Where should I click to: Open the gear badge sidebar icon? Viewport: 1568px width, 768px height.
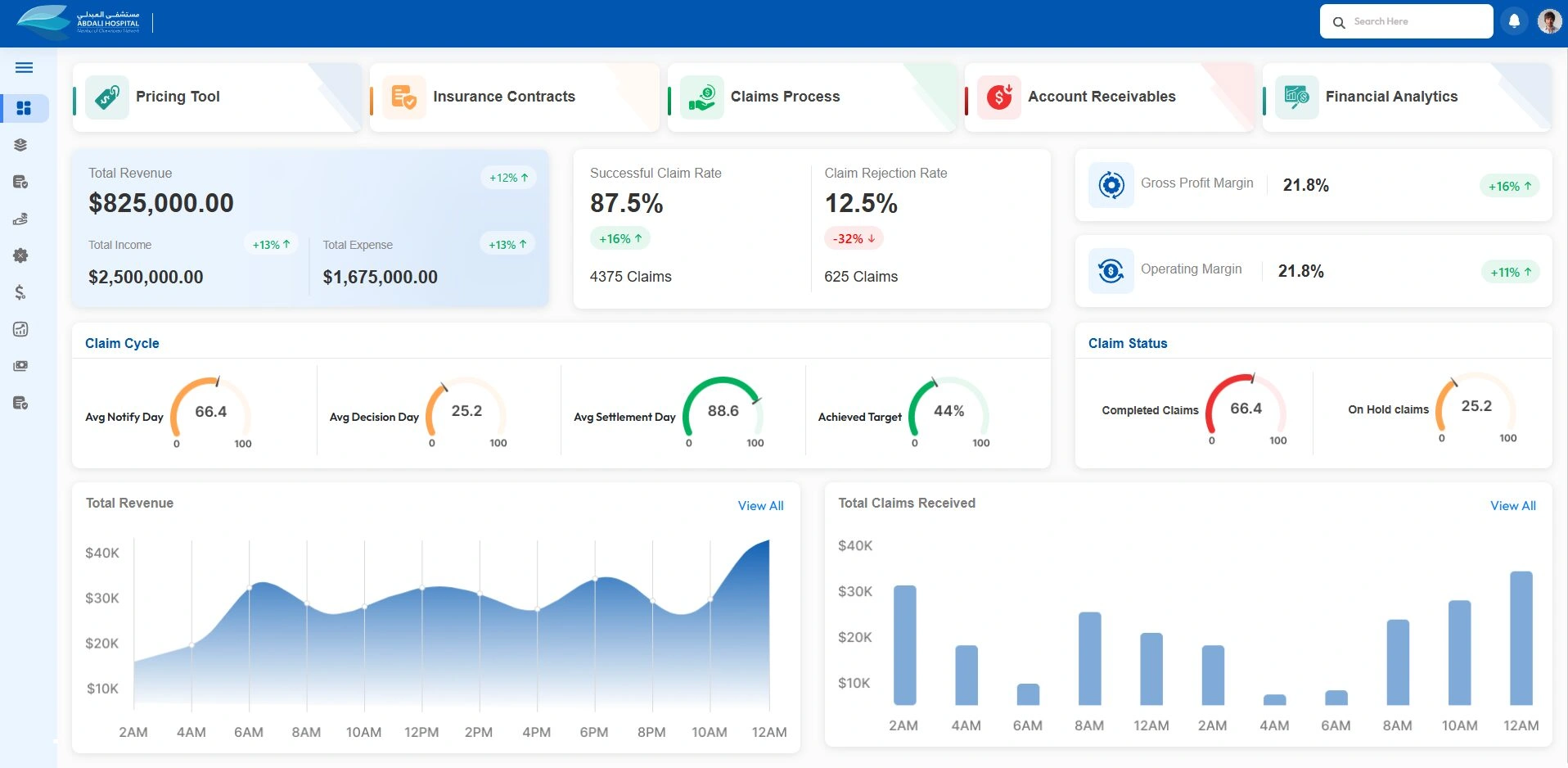coord(21,255)
